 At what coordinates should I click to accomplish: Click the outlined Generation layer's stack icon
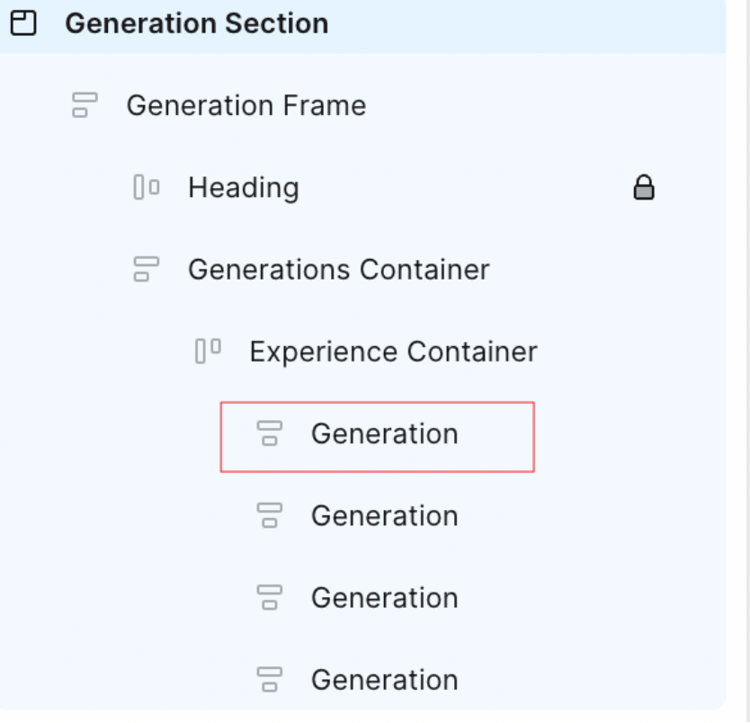pyautogui.click(x=269, y=433)
